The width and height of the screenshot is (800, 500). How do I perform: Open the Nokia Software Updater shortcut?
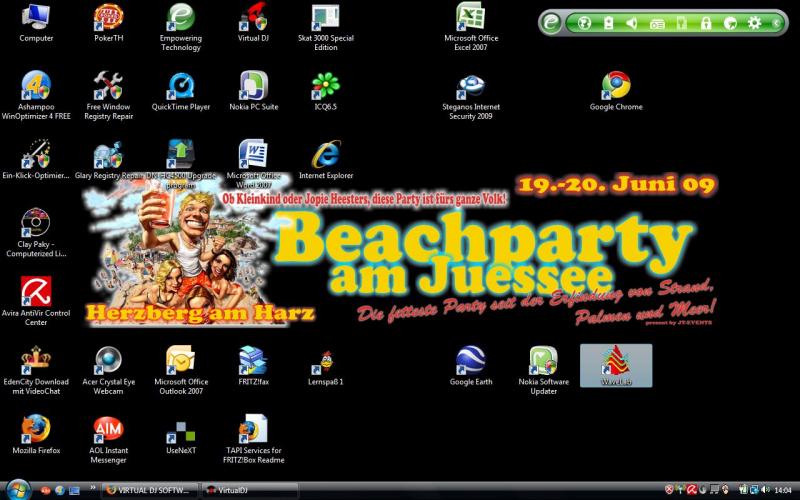pos(543,370)
